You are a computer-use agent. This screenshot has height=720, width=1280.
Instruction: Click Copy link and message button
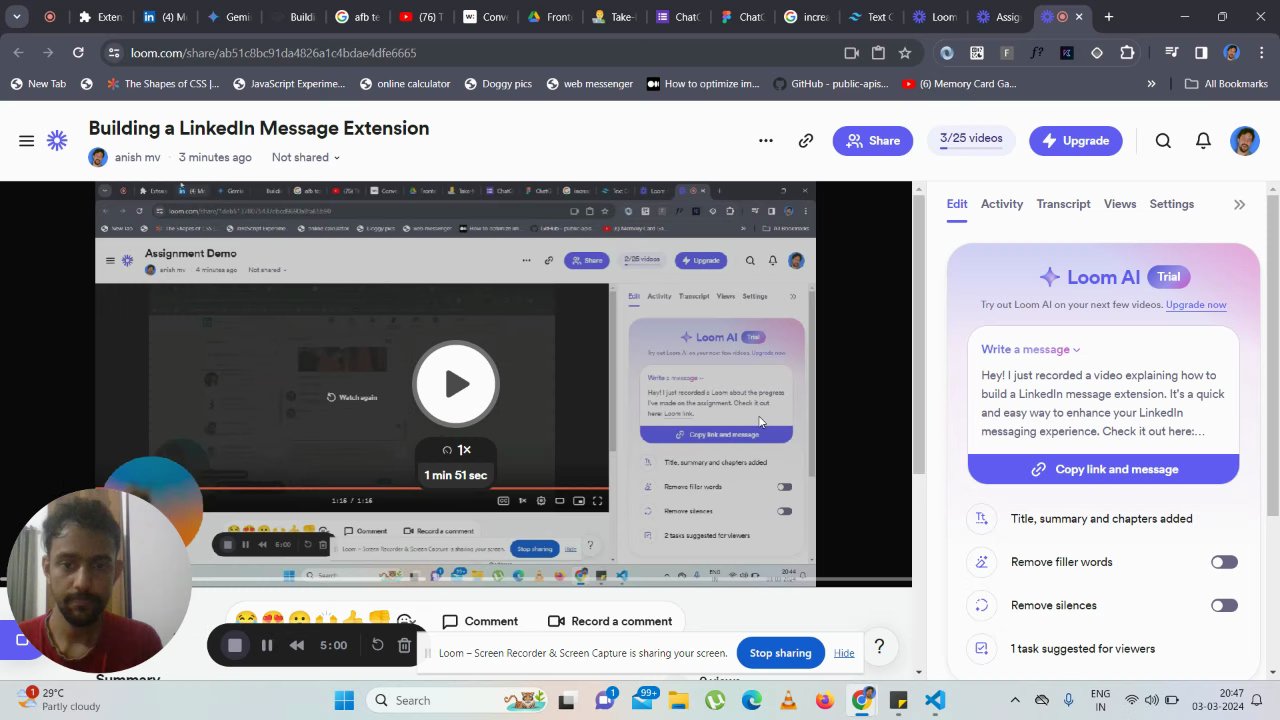[1103, 469]
